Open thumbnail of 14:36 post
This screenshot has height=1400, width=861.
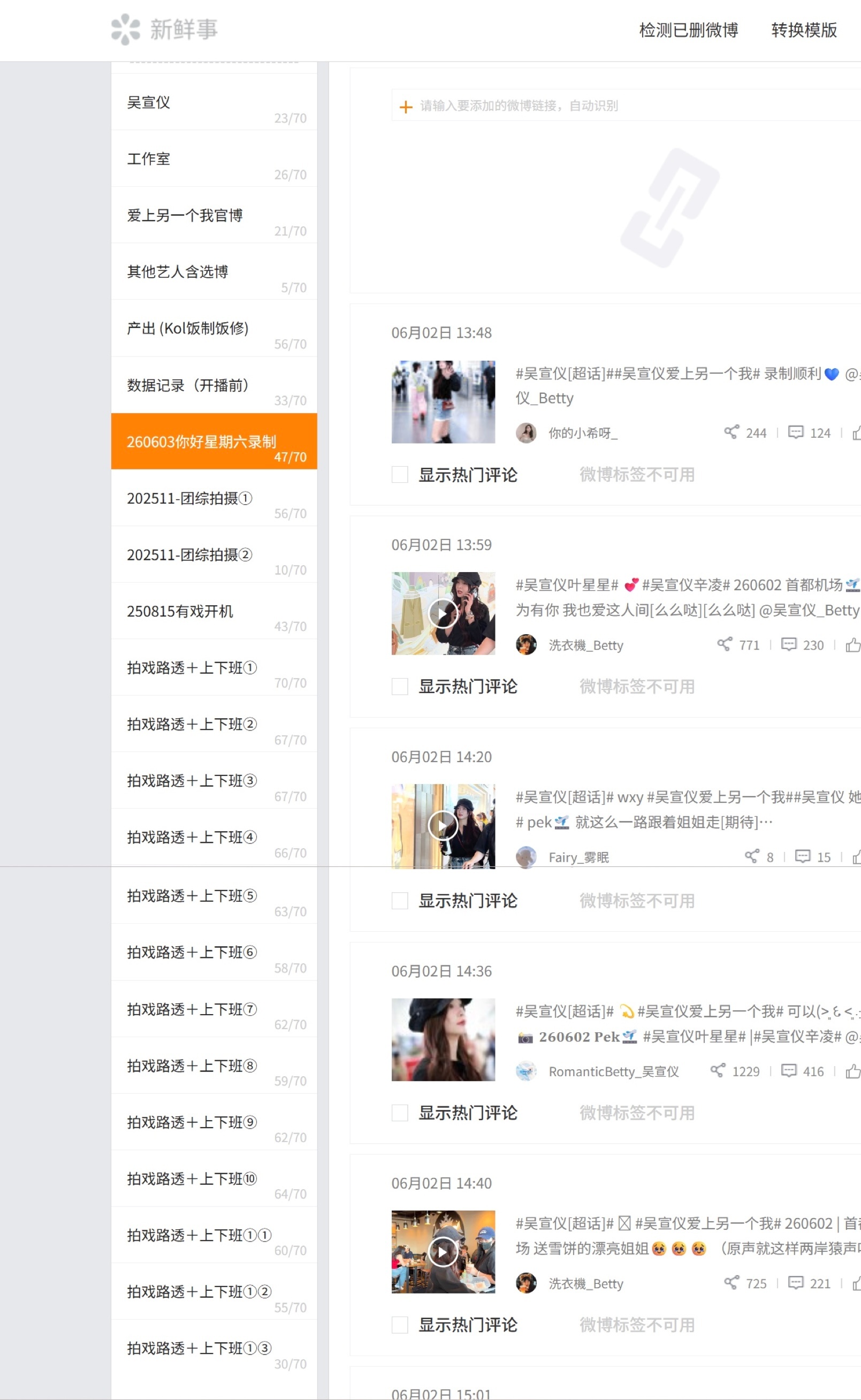(443, 1040)
